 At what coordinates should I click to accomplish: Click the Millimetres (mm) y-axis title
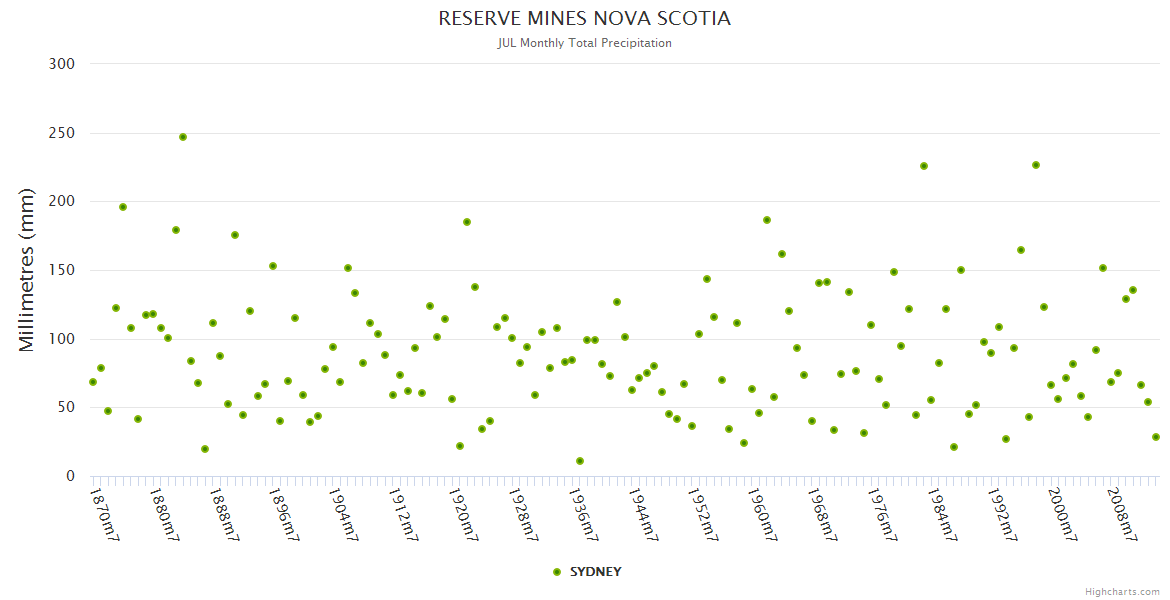click(x=27, y=270)
